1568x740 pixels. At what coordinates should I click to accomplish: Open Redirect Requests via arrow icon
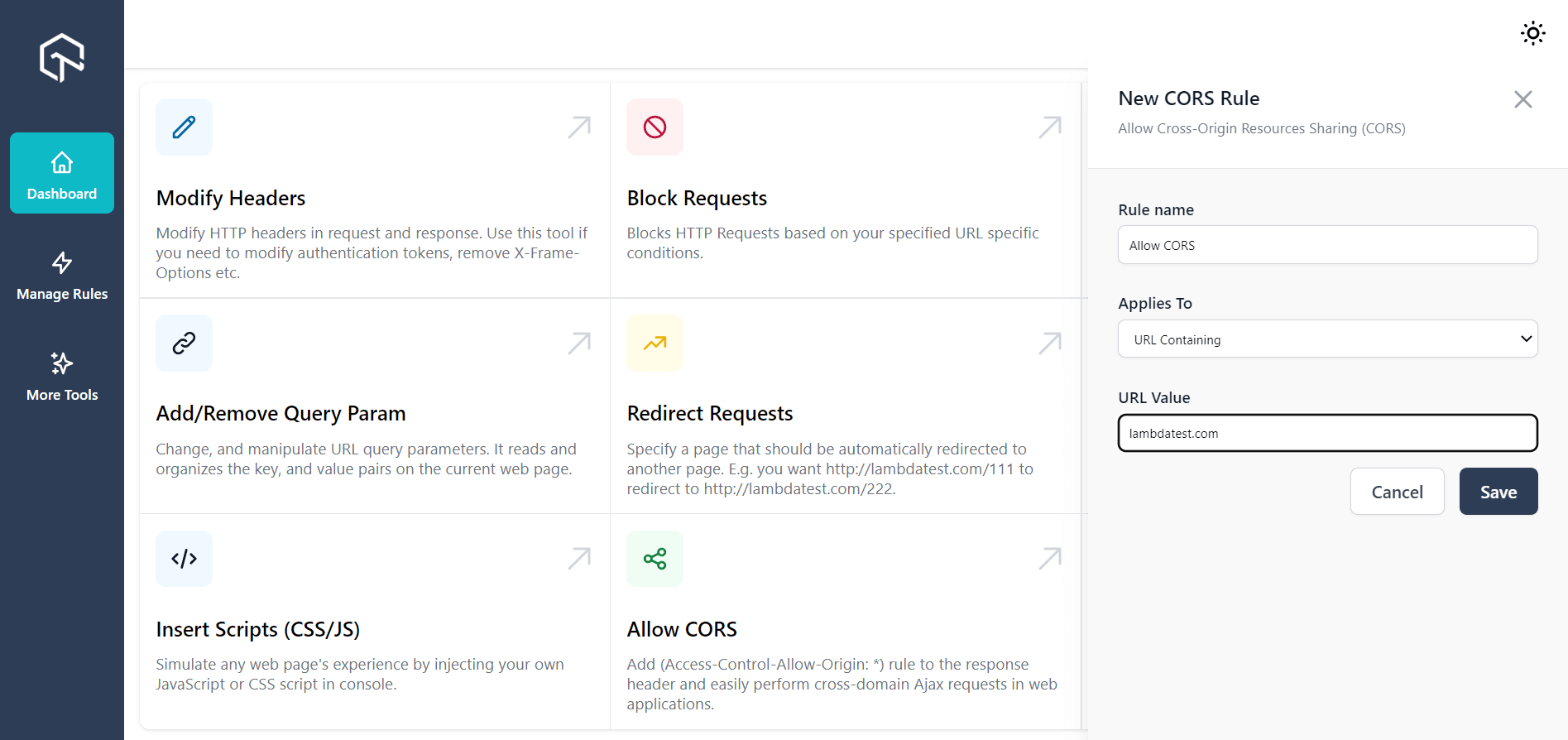click(x=1050, y=343)
